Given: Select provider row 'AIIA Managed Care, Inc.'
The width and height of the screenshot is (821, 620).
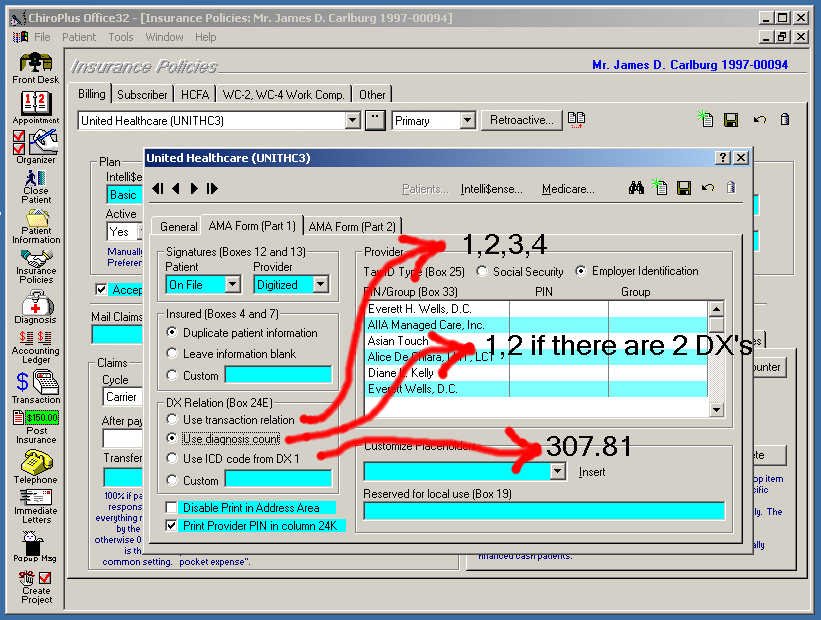Looking at the screenshot, I should click(x=536, y=325).
